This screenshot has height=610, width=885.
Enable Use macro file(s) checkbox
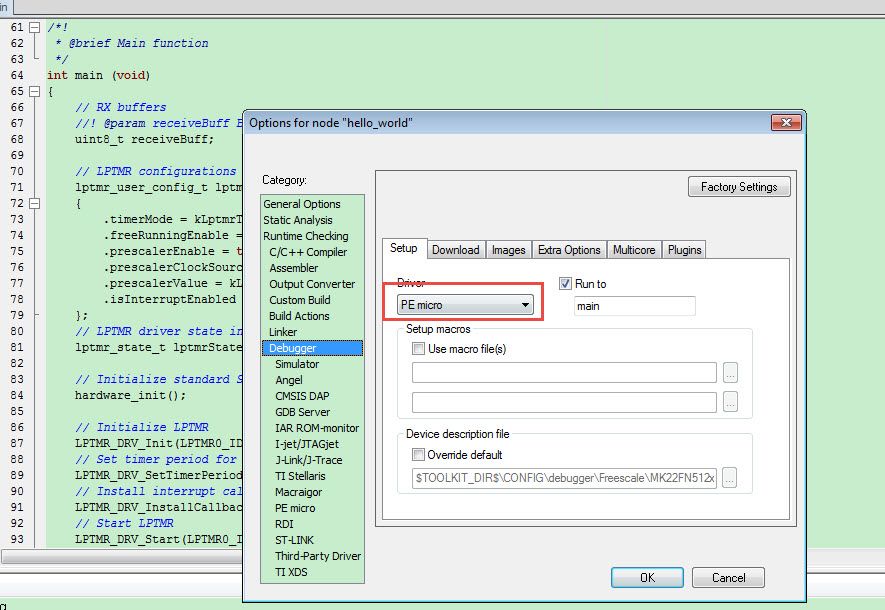[418, 349]
